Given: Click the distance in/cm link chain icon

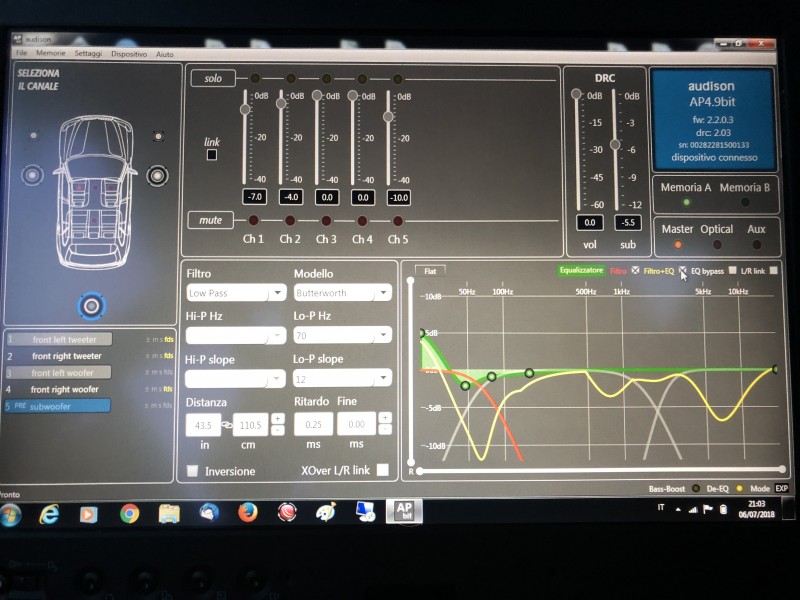Looking at the screenshot, I should tap(227, 424).
